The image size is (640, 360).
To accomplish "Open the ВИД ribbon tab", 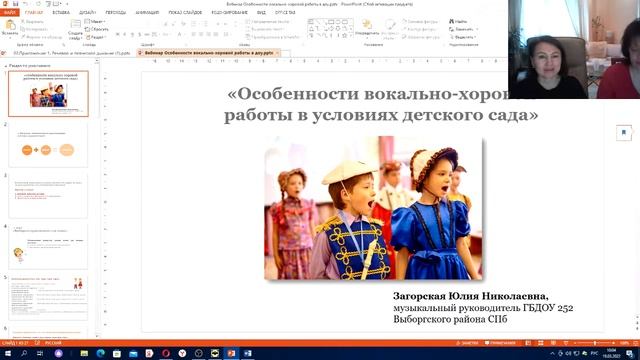I will click(x=261, y=13).
